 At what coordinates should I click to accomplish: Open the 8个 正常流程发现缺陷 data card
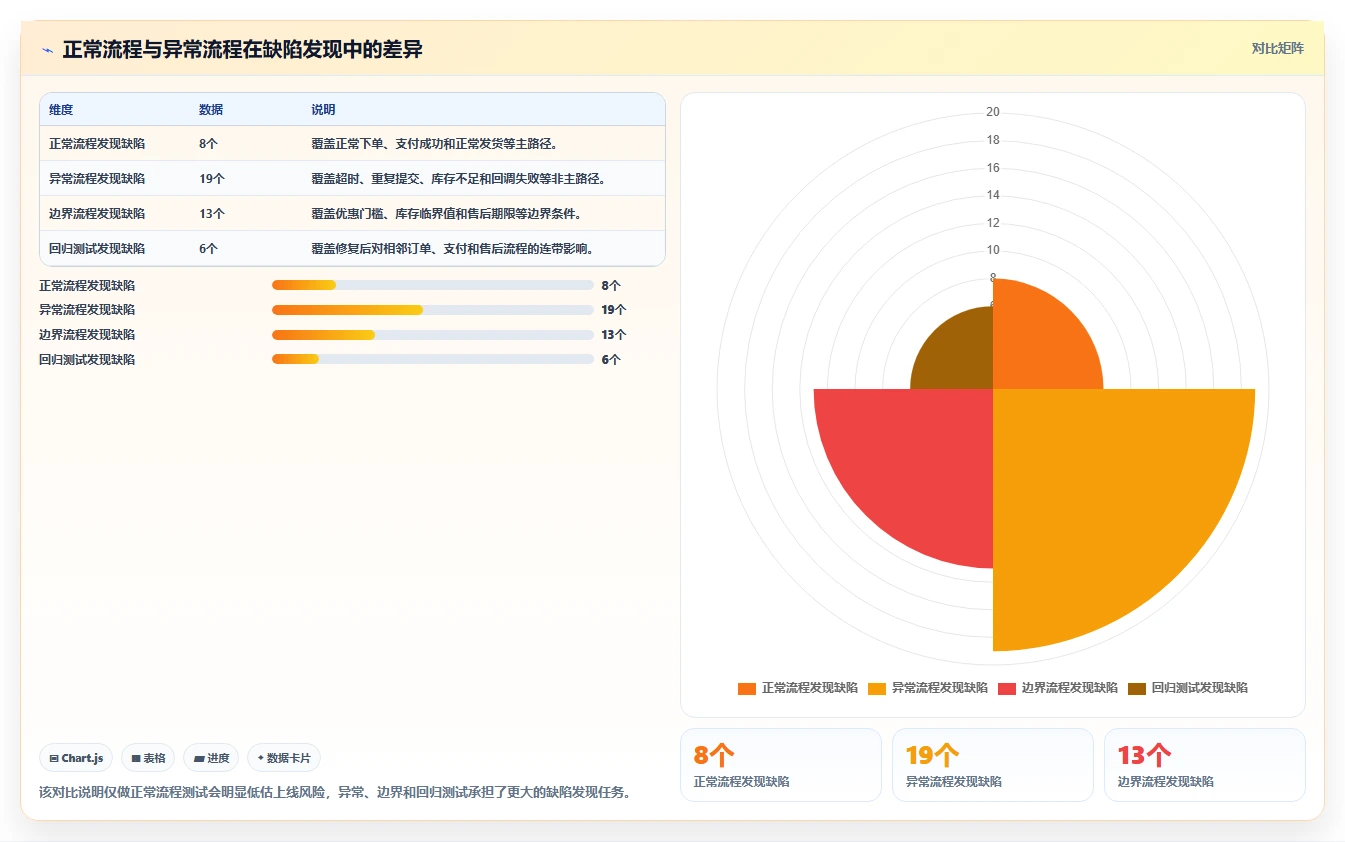(x=780, y=765)
